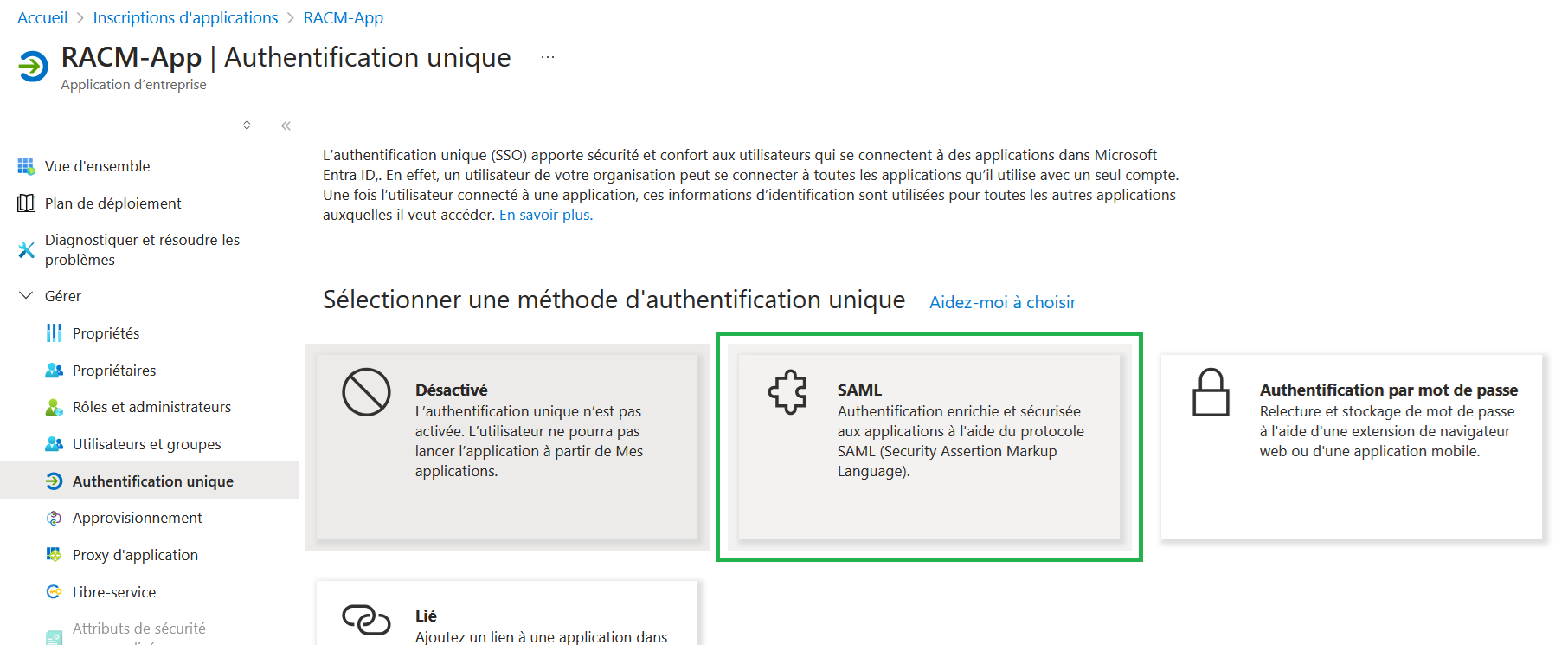This screenshot has height=645, width=1568.
Task: Click the Désactivé prohibited circle icon
Action: 366,392
